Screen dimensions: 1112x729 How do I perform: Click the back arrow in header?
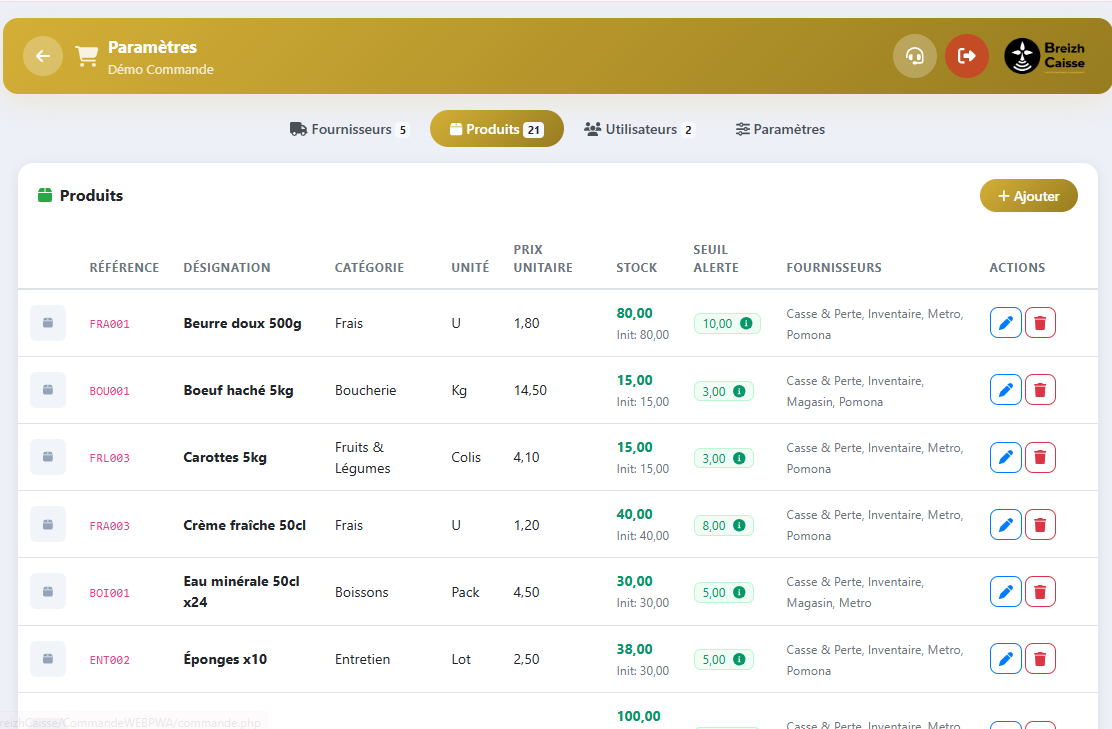coord(43,56)
